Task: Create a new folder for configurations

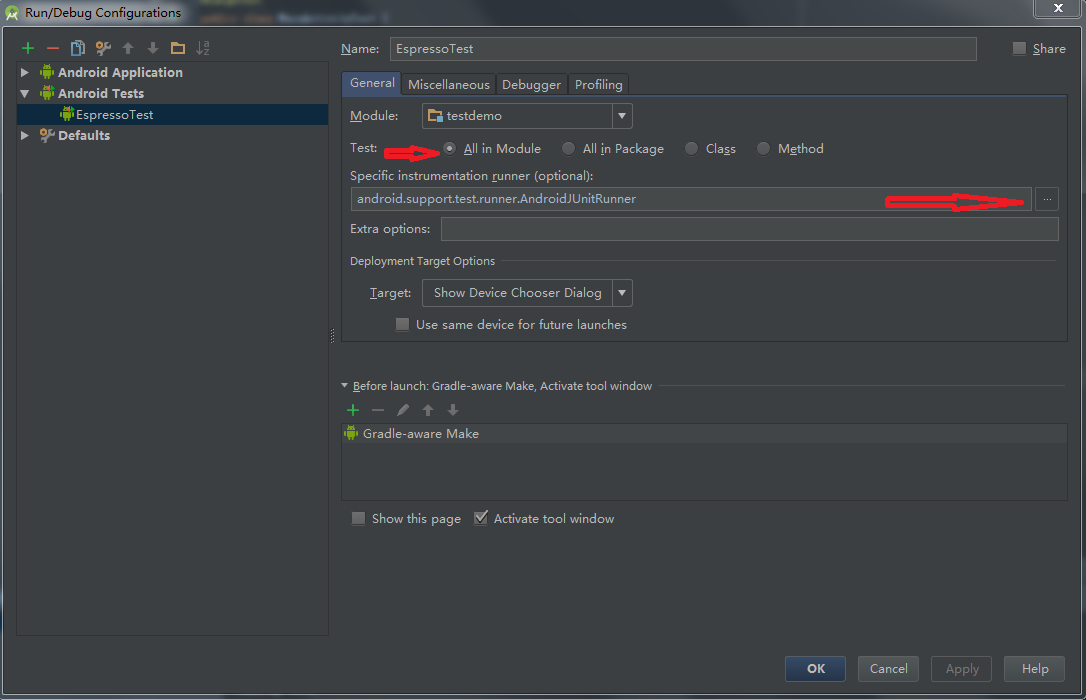Action: tap(178, 48)
